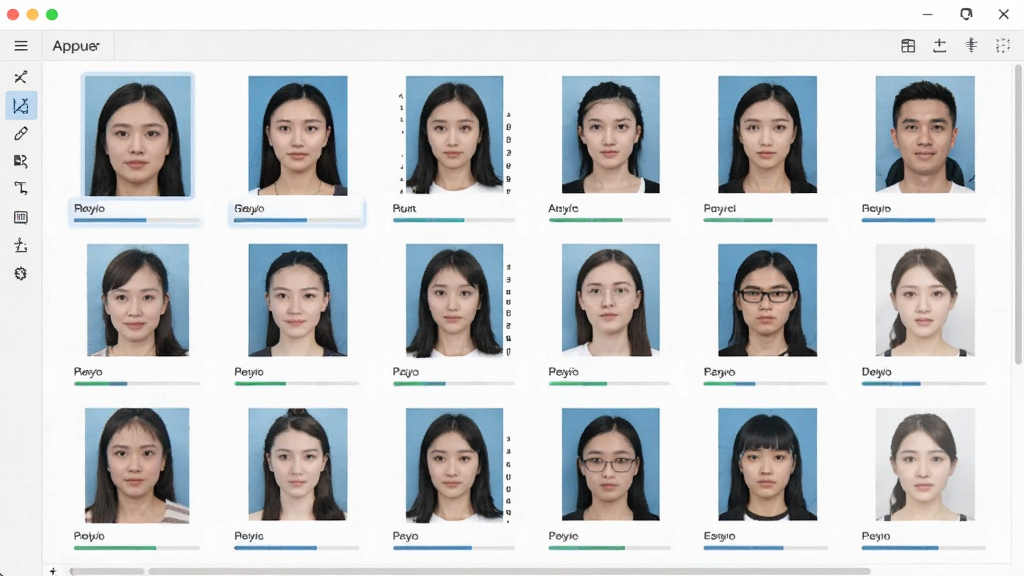Open the framed list panel icon
This screenshot has width=1024, height=576.
(21, 217)
